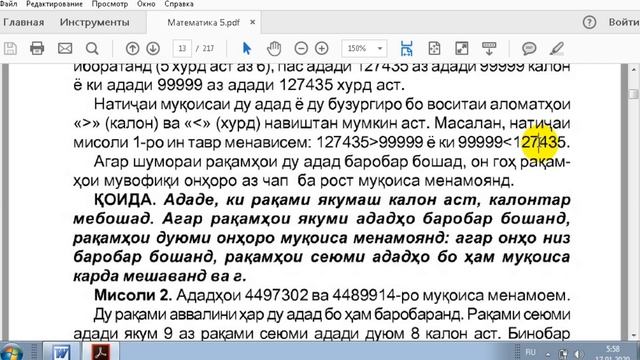Screen dimensions: 640x360
Task: Open the Окно menu
Action: tap(146, 4)
